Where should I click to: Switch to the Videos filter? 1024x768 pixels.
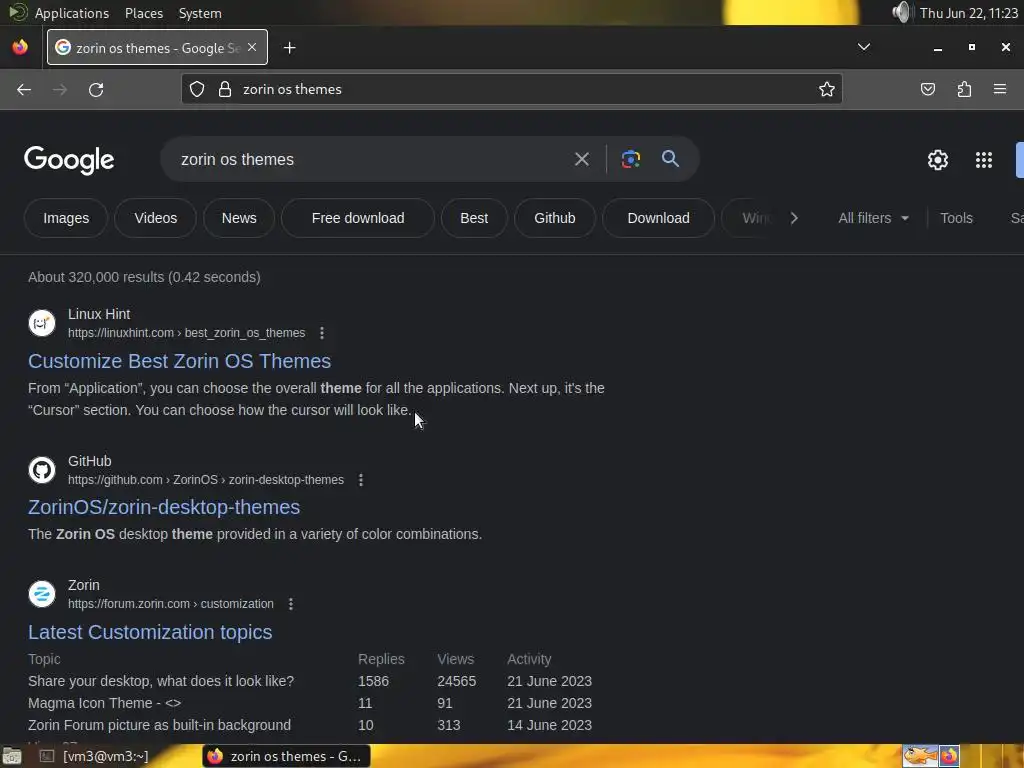pyautogui.click(x=155, y=218)
